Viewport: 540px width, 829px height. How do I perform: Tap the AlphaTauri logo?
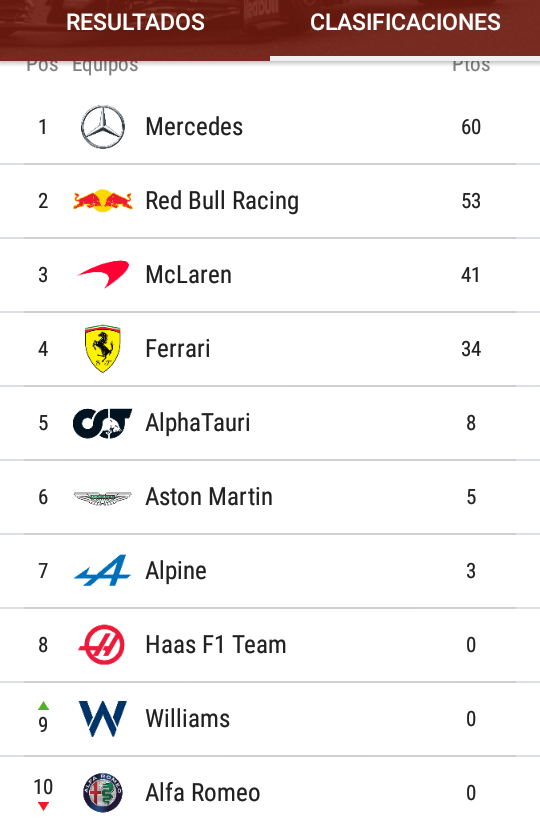click(103, 423)
